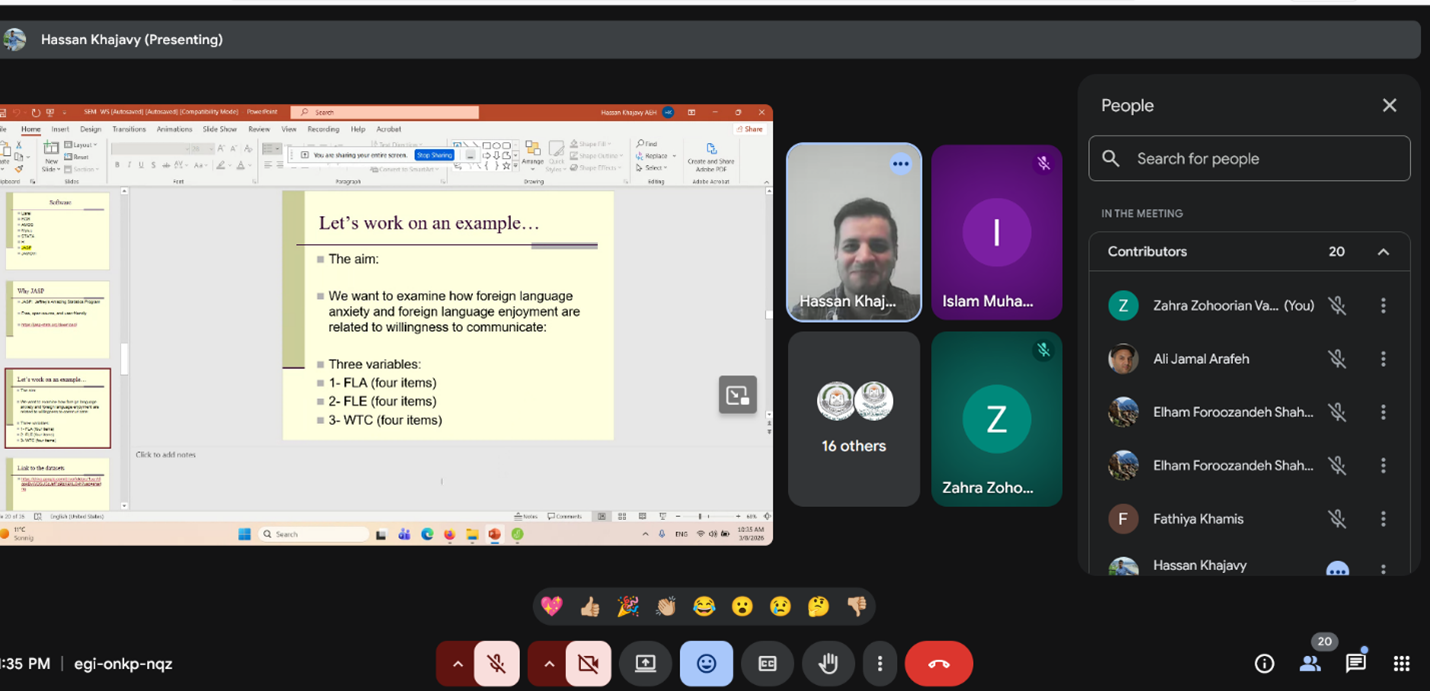Image resolution: width=1430 pixels, height=691 pixels.
Task: Click the meeting details info icon
Action: point(1264,663)
